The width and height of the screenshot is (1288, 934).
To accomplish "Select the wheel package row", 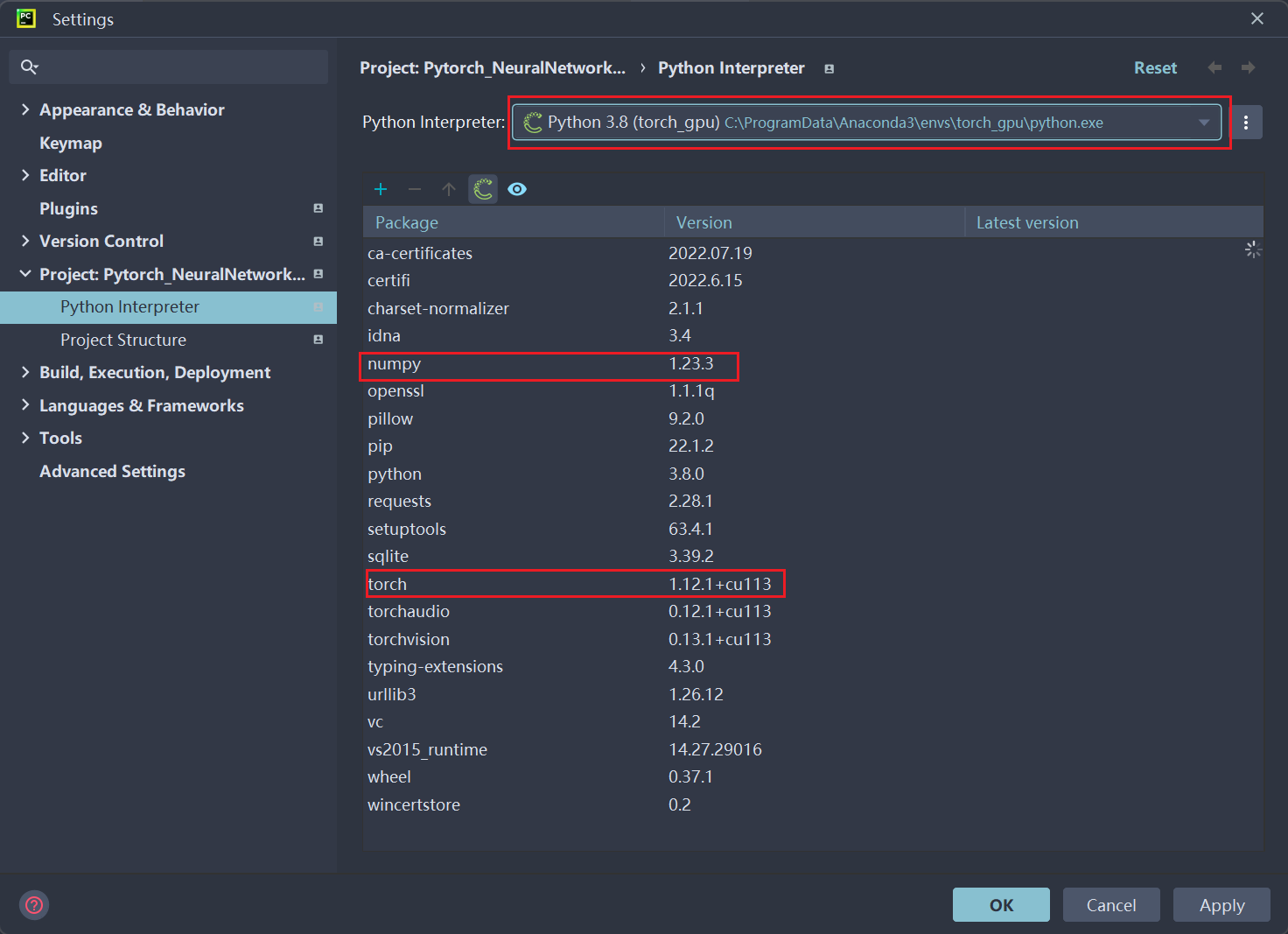I will (x=813, y=776).
